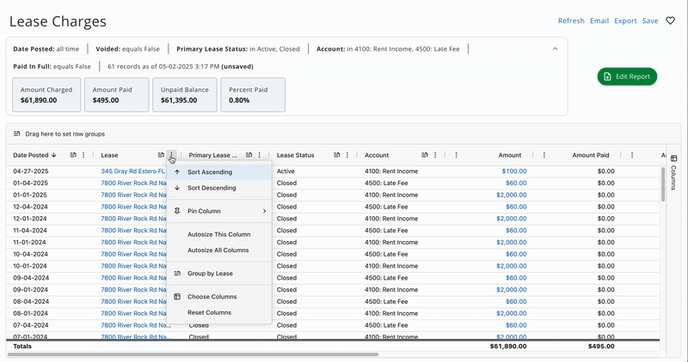Open Choose Columns from menu
The width and height of the screenshot is (688, 362).
[219, 297]
